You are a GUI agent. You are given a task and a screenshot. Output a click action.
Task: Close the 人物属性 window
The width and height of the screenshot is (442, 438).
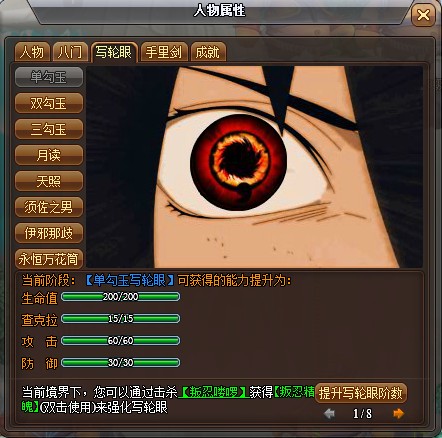coord(423,15)
